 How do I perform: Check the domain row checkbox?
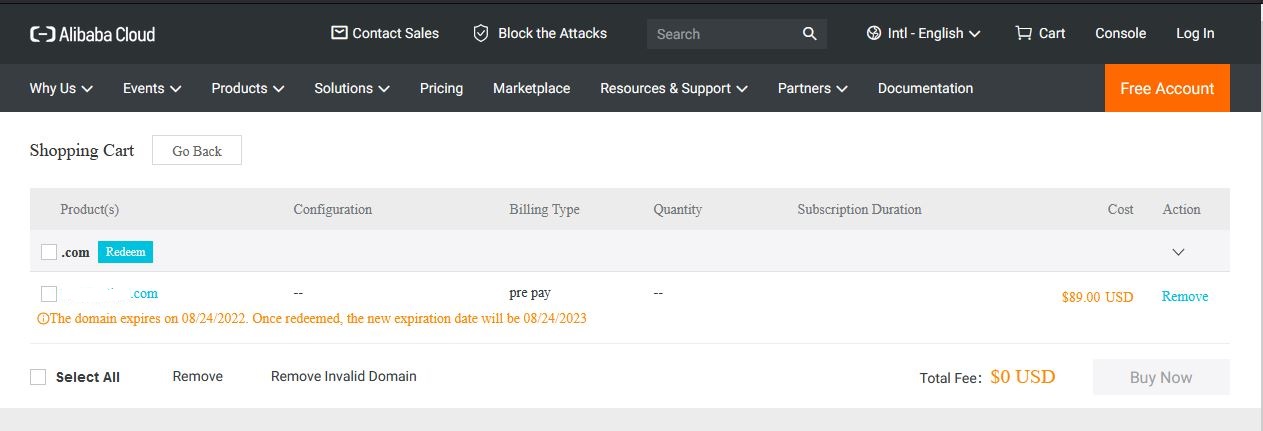(x=49, y=294)
